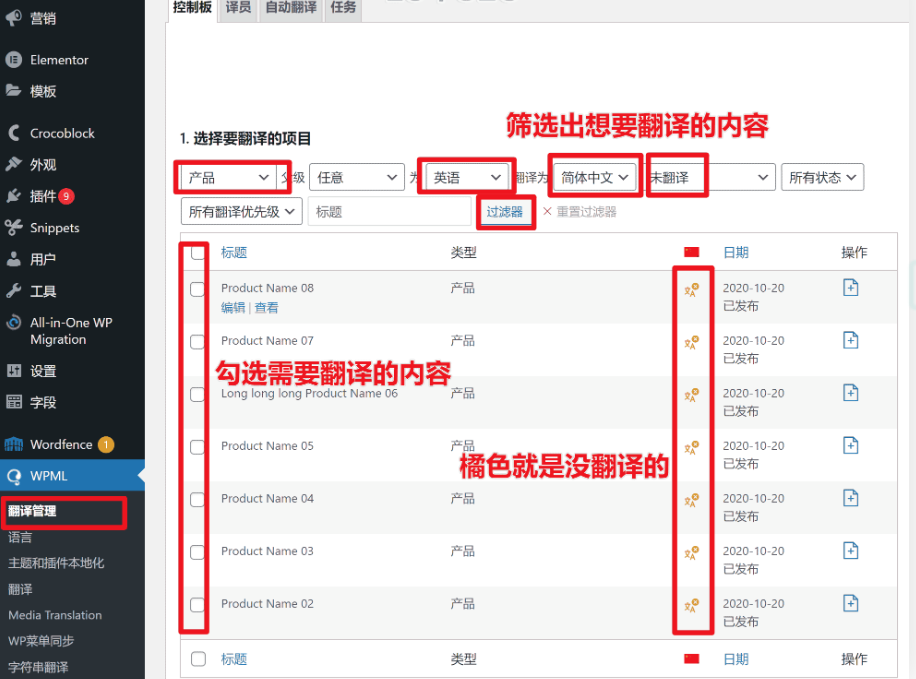
Task: Open 翻译管理 submenu item
Action: [x=33, y=511]
